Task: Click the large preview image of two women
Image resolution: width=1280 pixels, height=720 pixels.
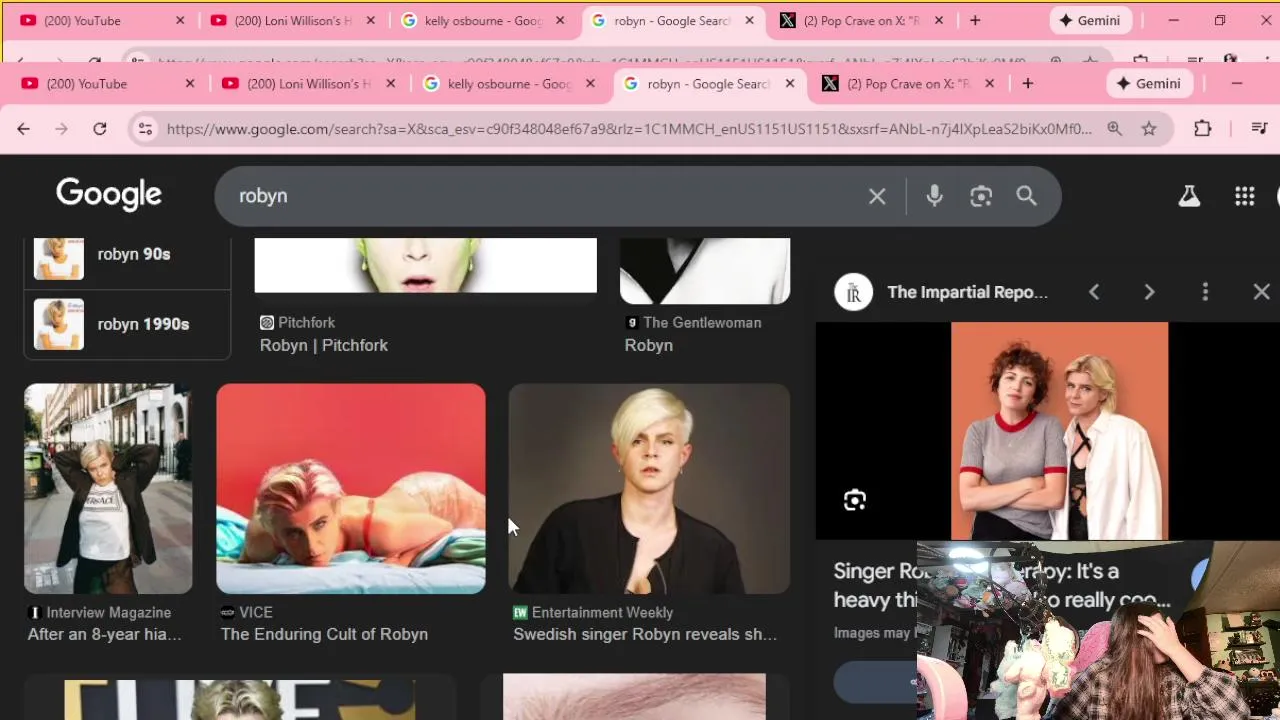Action: tap(1059, 431)
